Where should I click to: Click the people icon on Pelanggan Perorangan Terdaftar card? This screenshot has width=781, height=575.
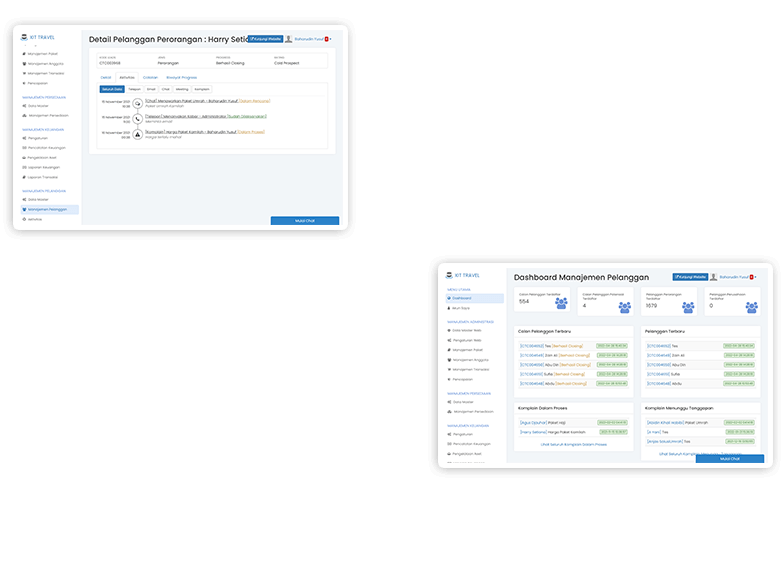(688, 306)
